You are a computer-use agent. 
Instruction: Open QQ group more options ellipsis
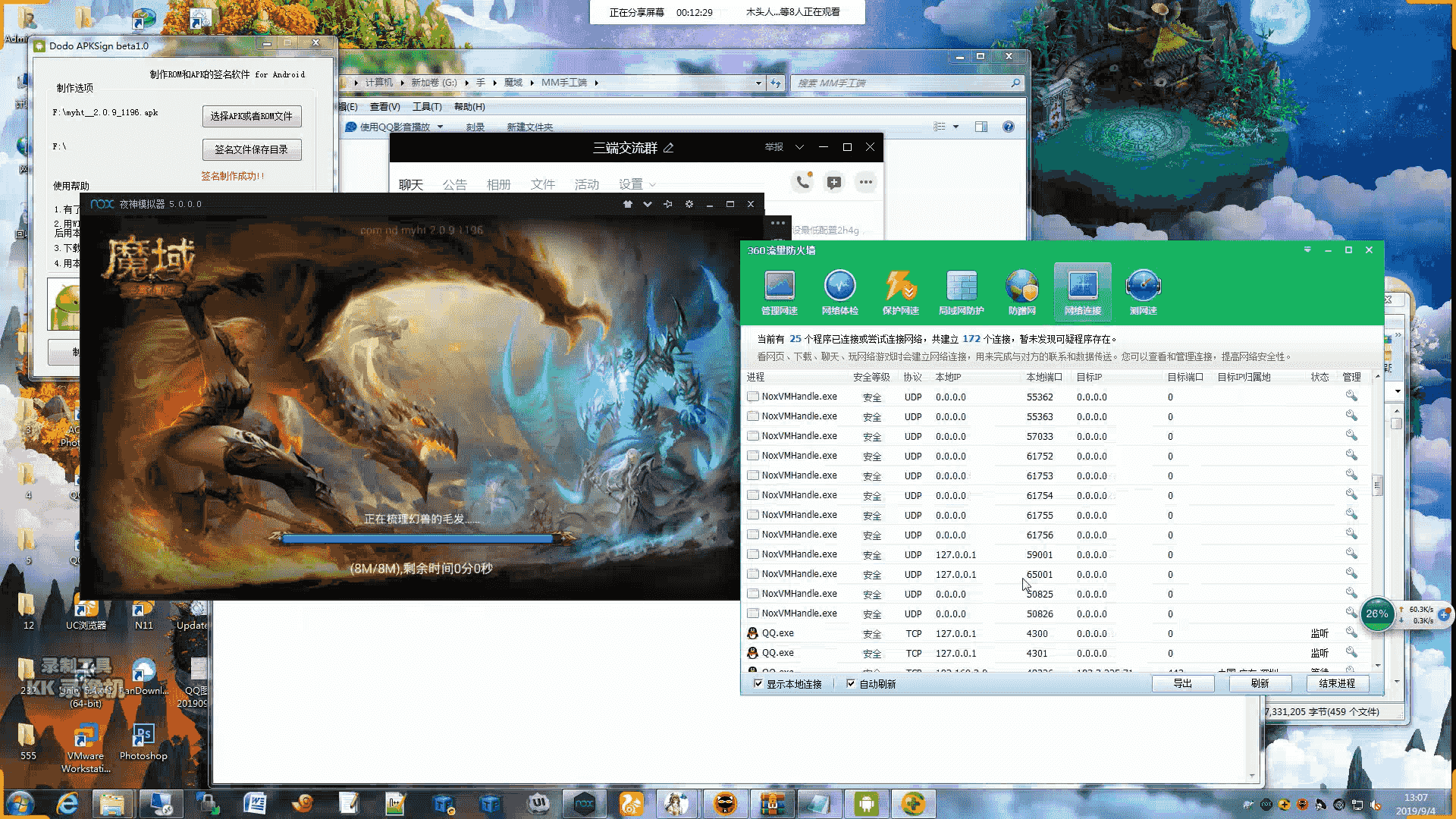[865, 182]
